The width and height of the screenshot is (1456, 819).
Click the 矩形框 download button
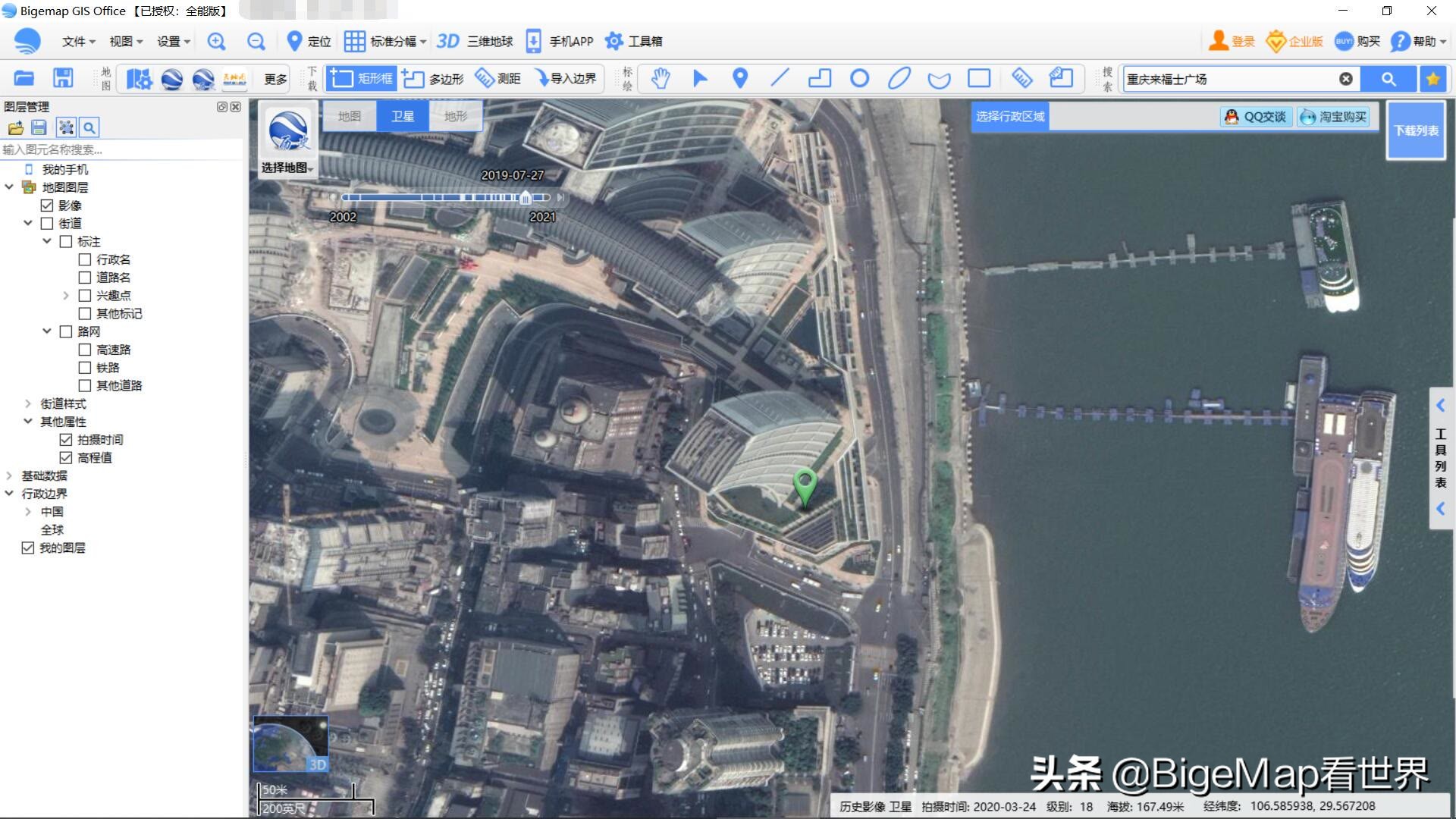[x=362, y=78]
